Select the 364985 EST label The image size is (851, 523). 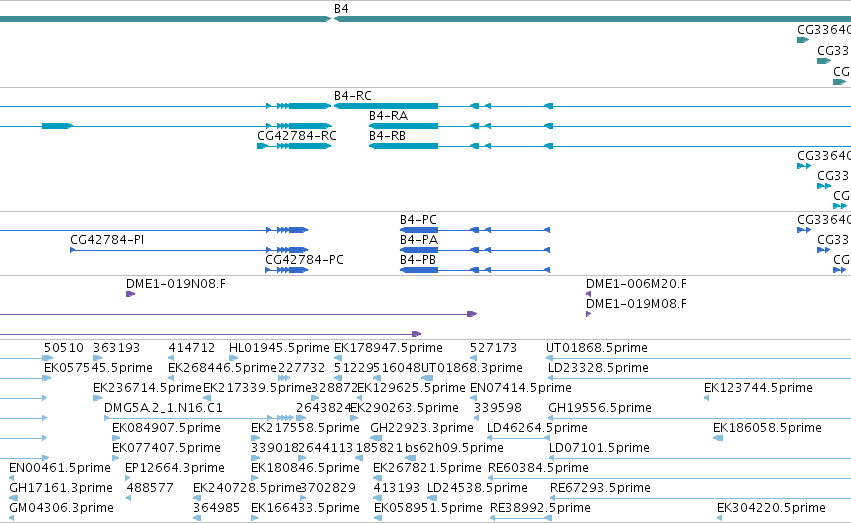tap(216, 508)
